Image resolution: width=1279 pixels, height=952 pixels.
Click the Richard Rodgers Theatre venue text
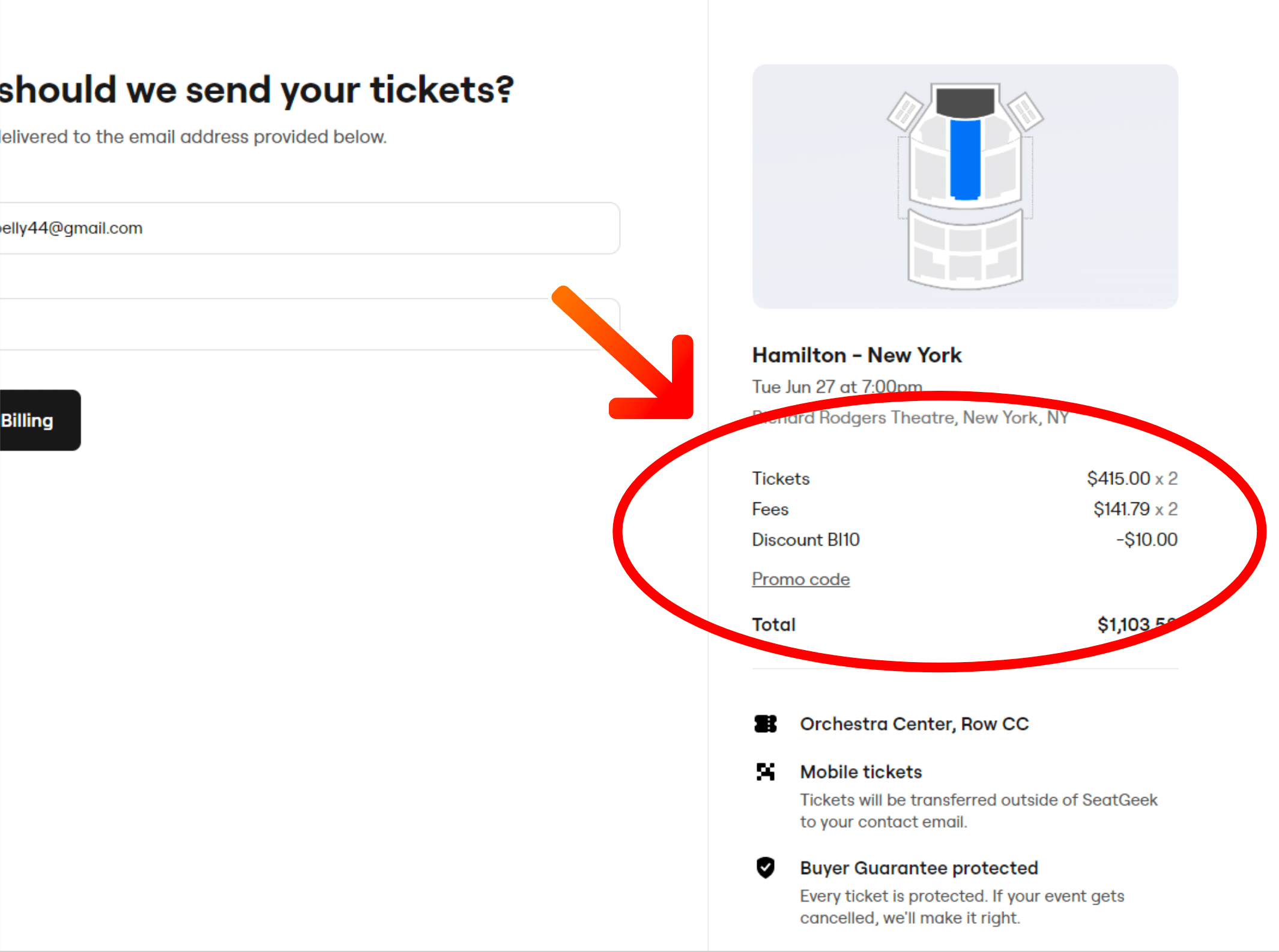(x=910, y=417)
